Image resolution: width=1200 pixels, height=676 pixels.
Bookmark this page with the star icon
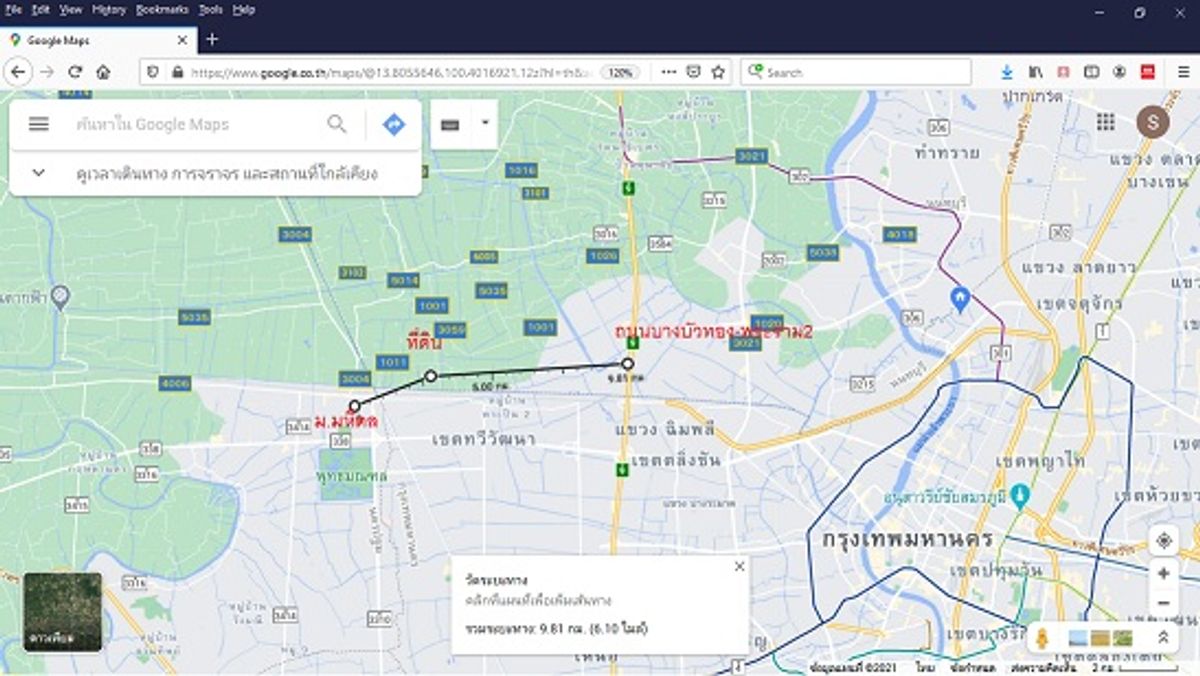pyautogui.click(x=718, y=72)
